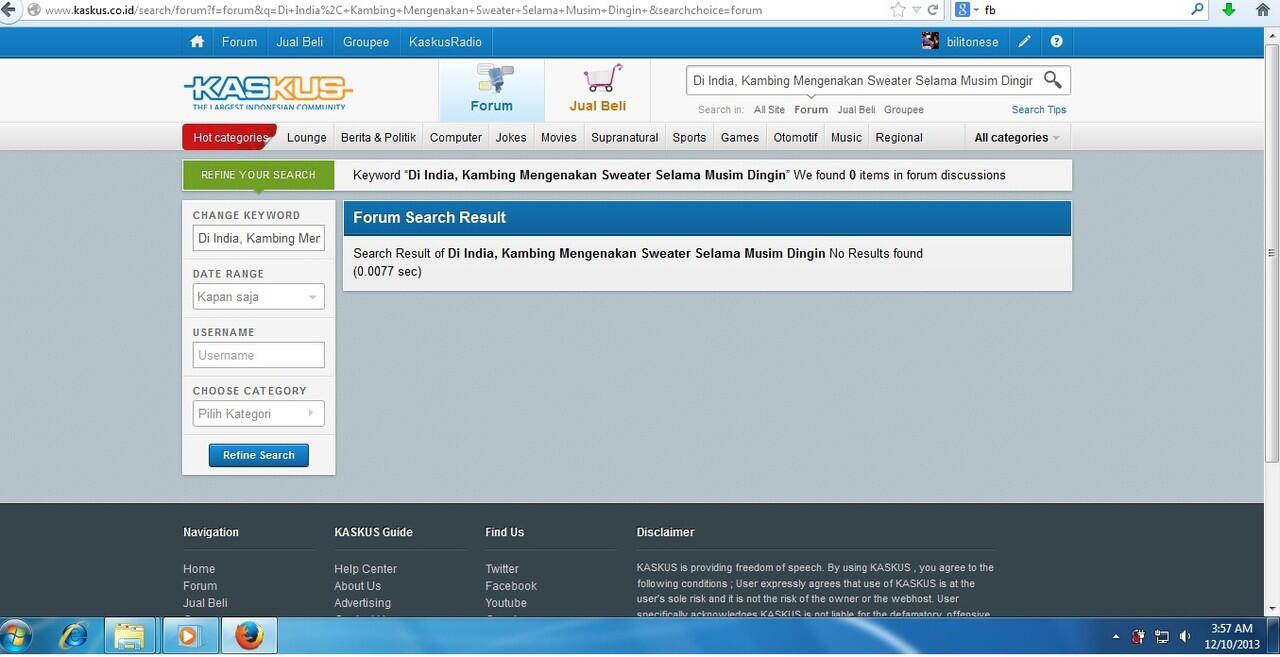
Task: Open Groupee in the top blue menu
Action: [x=366, y=42]
